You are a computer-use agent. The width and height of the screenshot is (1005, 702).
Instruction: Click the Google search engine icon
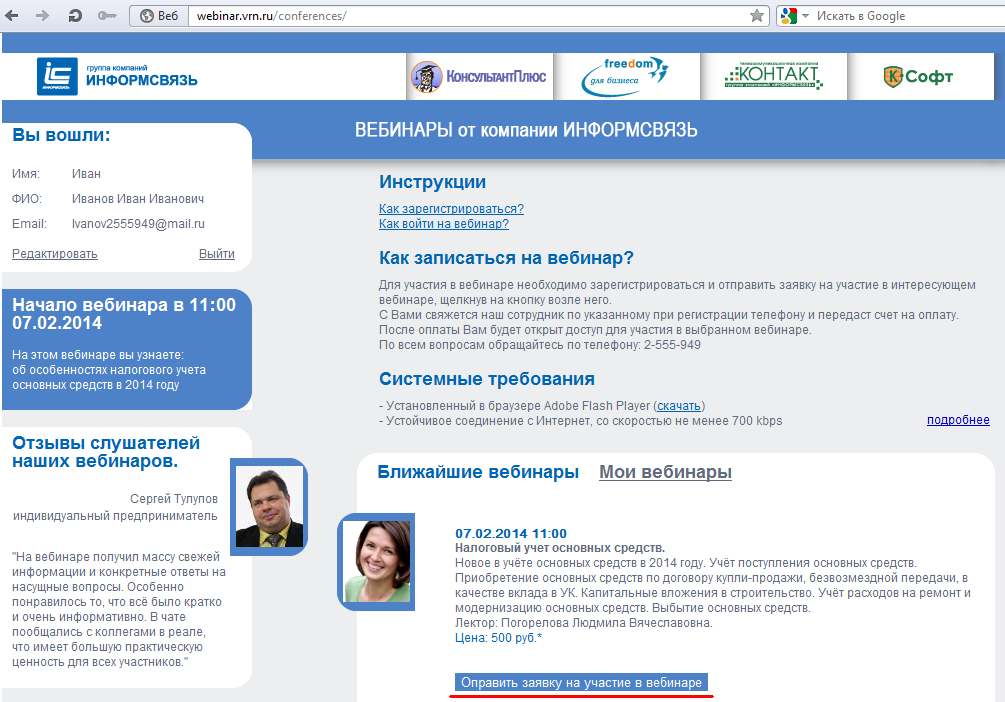pos(789,15)
